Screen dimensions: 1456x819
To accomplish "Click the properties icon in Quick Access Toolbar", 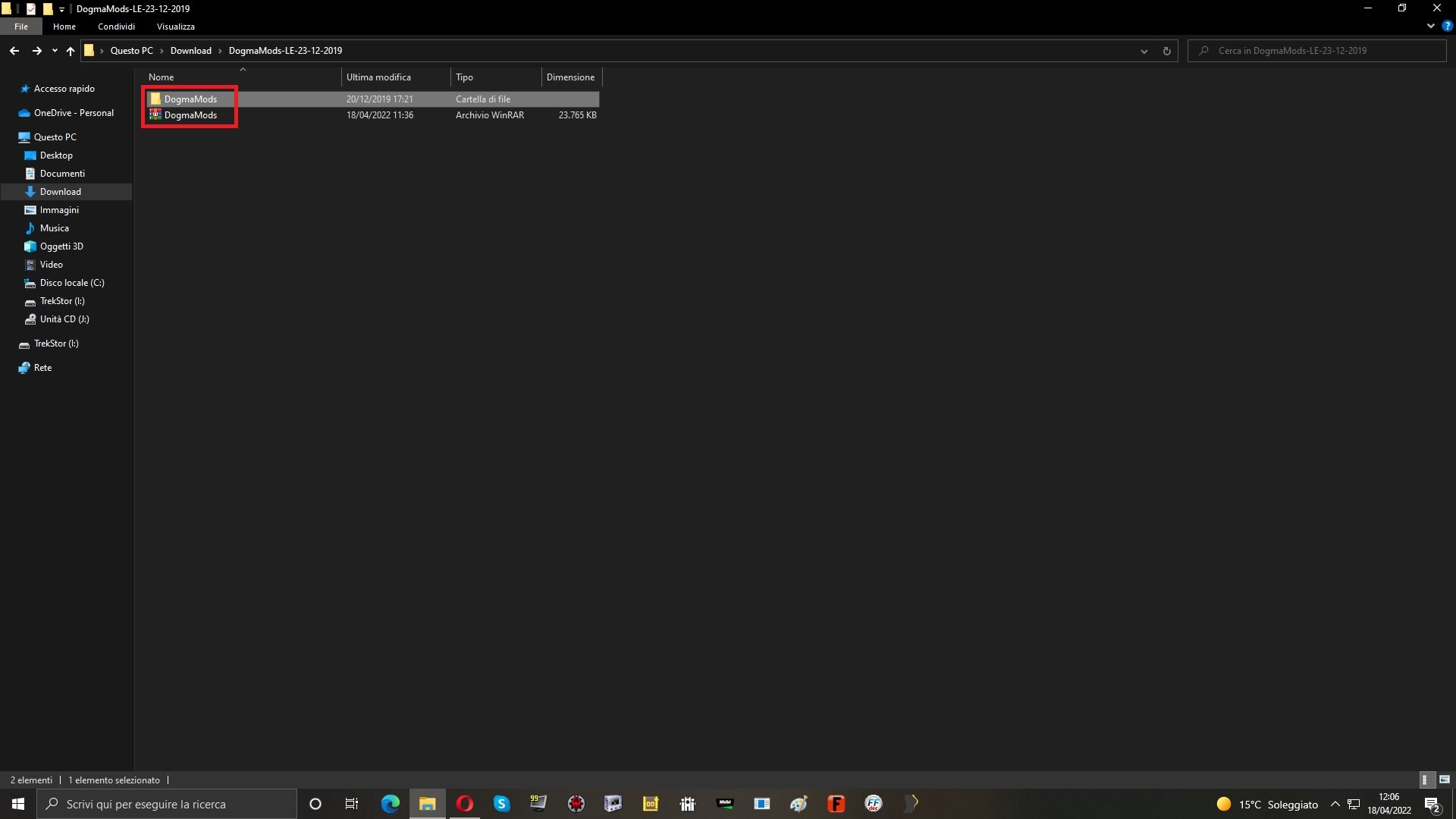I will coord(30,8).
